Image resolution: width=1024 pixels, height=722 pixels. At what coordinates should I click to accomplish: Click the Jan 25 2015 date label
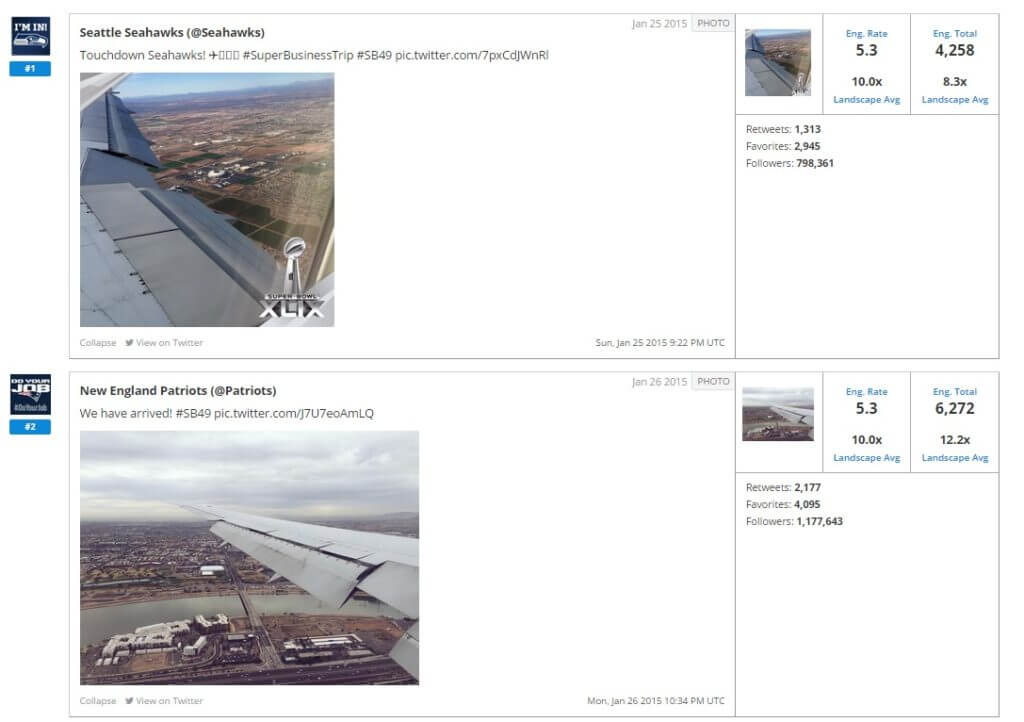pyautogui.click(x=660, y=24)
